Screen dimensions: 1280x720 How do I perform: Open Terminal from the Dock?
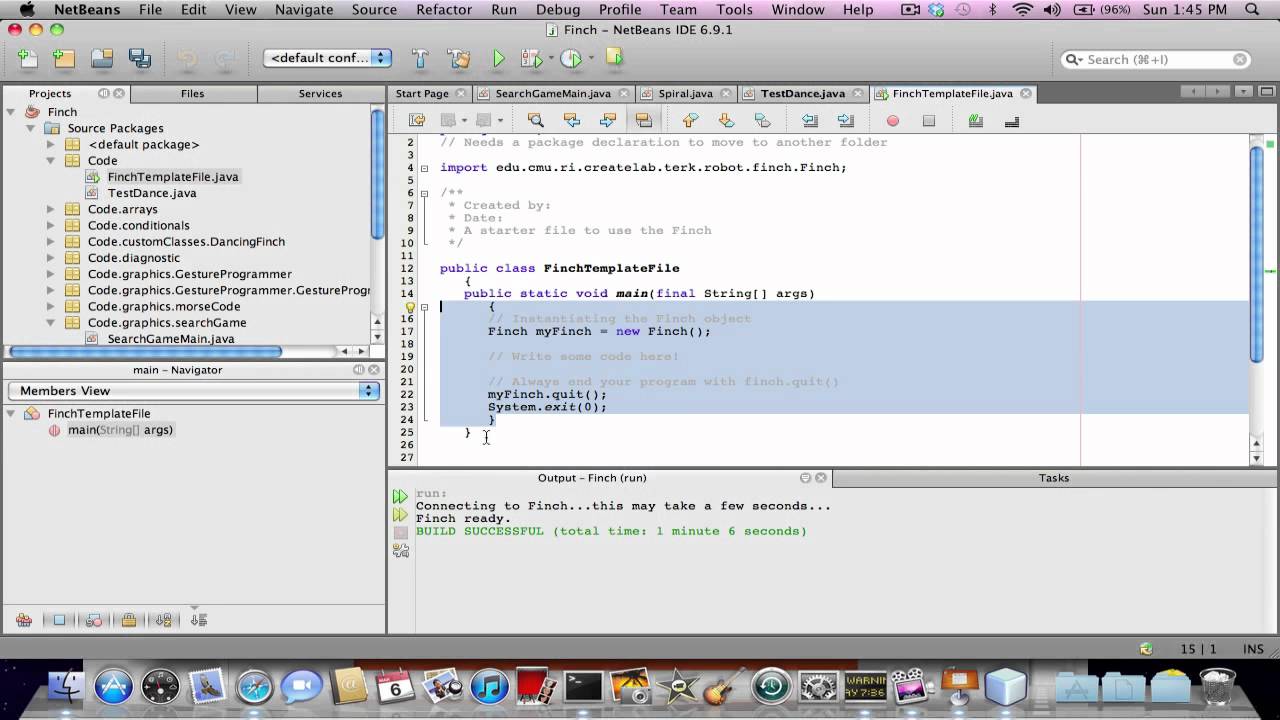(x=583, y=687)
